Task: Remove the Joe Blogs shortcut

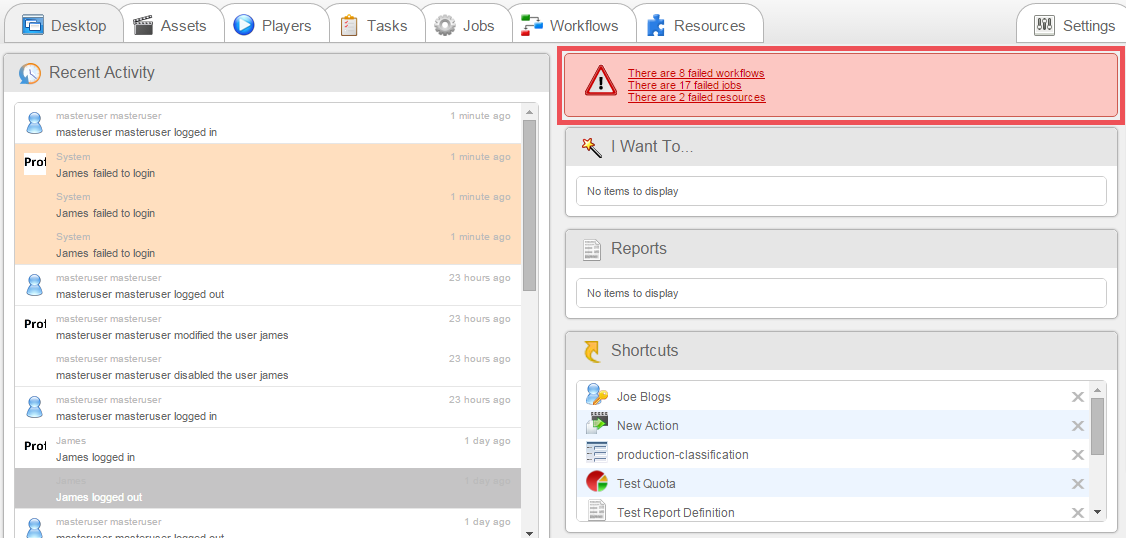Action: pyautogui.click(x=1077, y=397)
